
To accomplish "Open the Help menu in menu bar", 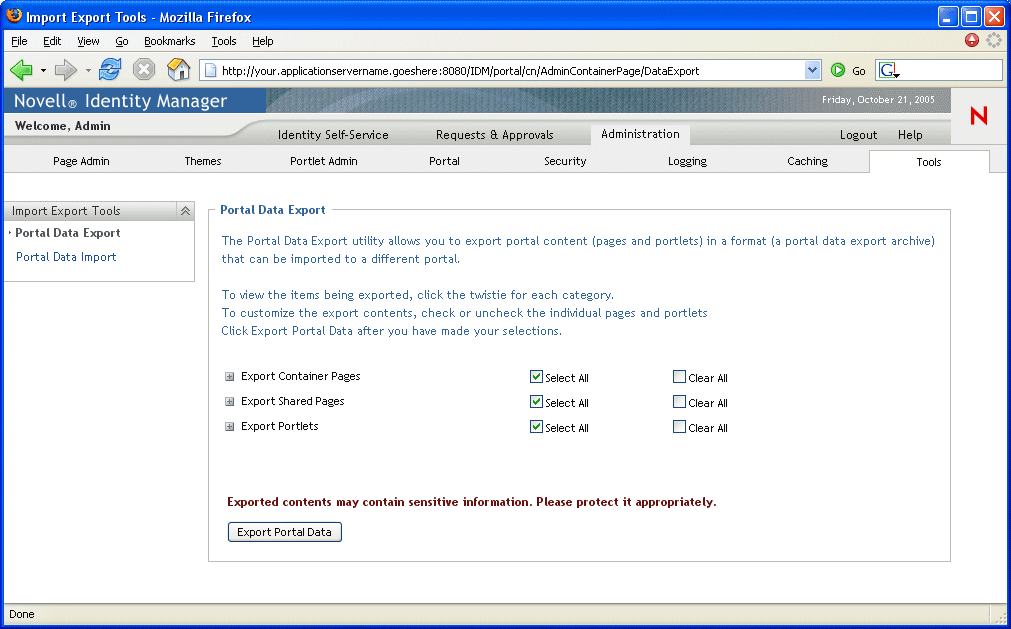I will pyautogui.click(x=262, y=41).
